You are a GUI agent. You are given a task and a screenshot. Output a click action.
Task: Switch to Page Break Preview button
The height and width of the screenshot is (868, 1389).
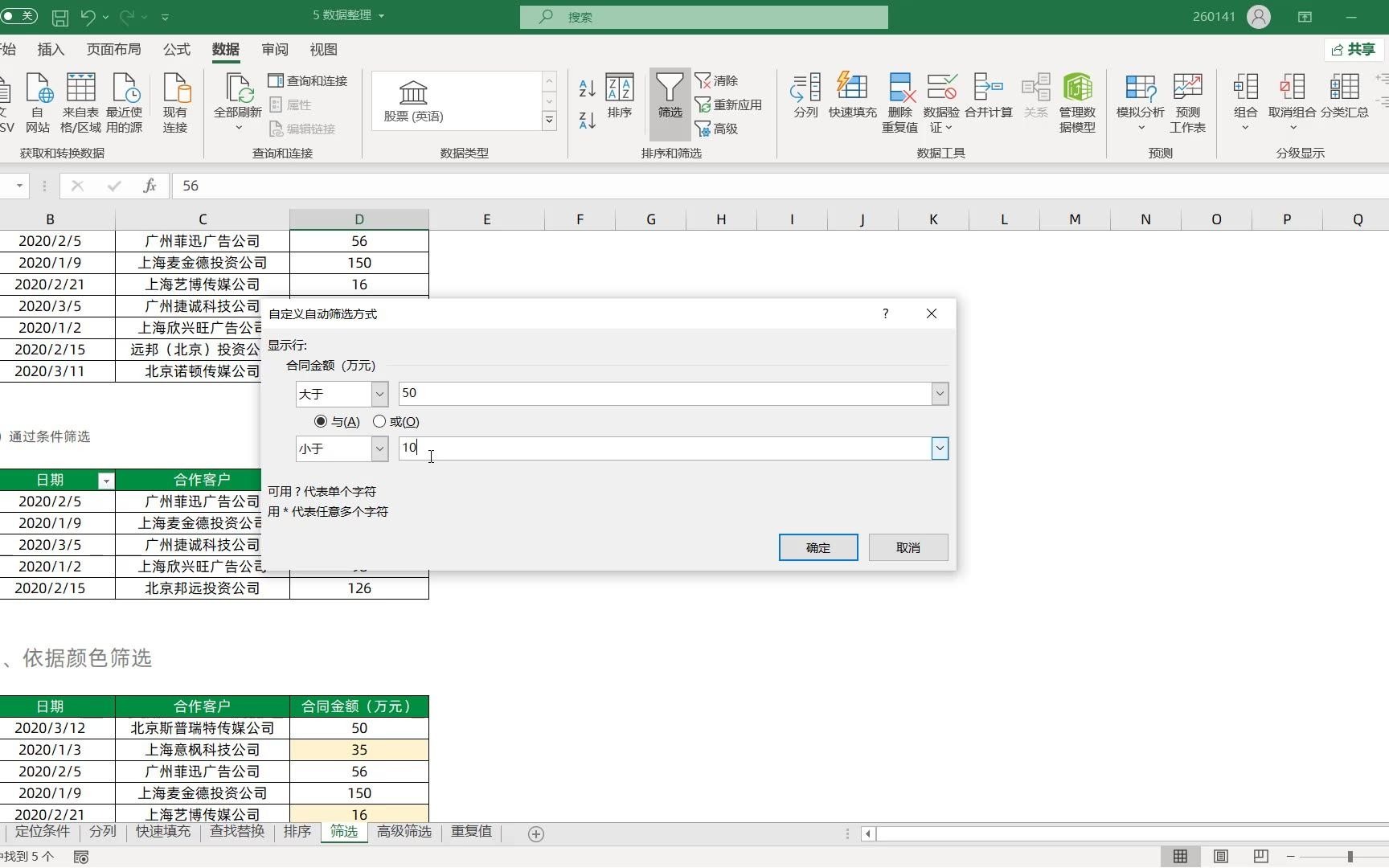click(x=1260, y=857)
